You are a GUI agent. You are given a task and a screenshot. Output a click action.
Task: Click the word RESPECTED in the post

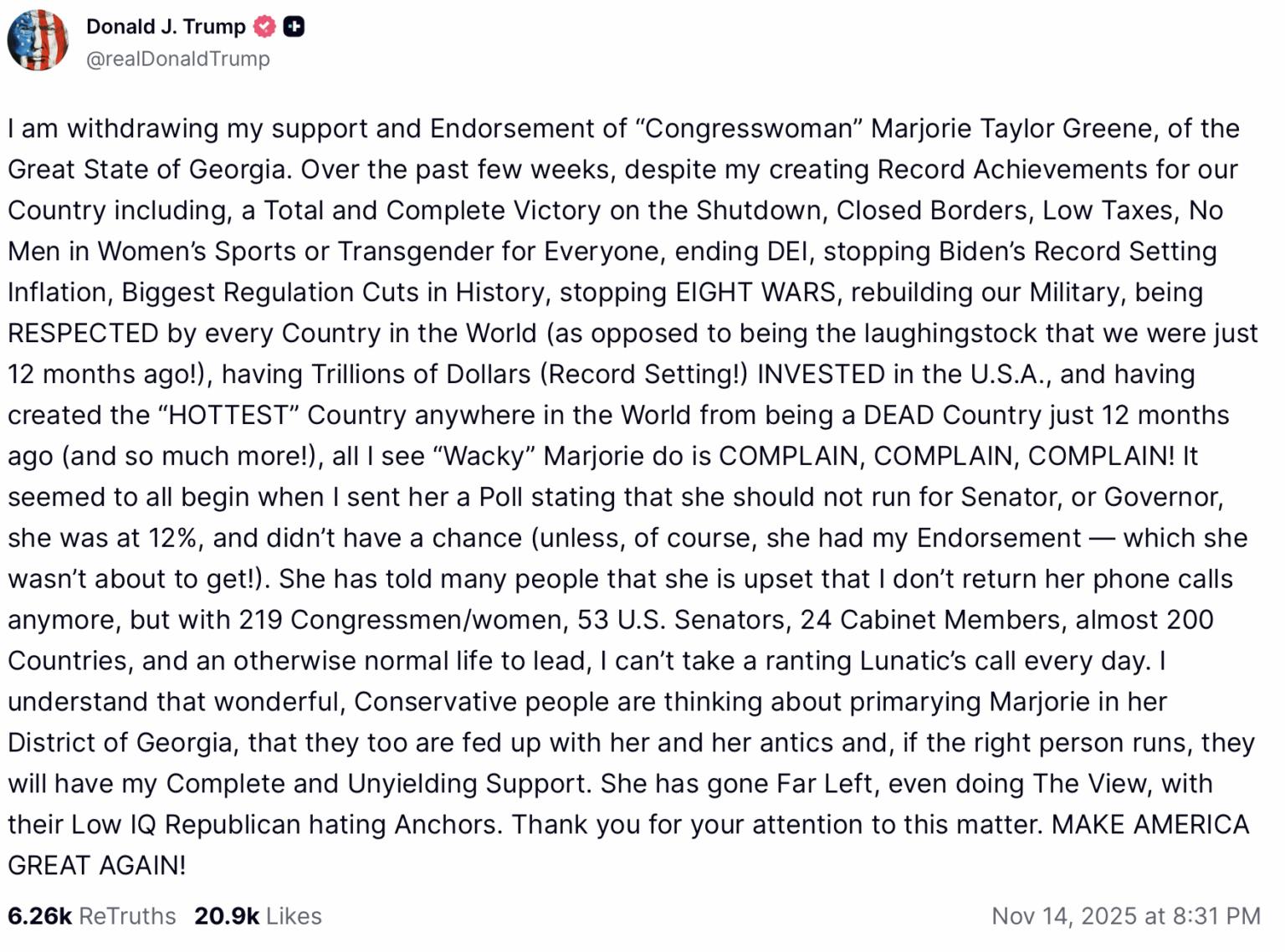click(x=83, y=334)
